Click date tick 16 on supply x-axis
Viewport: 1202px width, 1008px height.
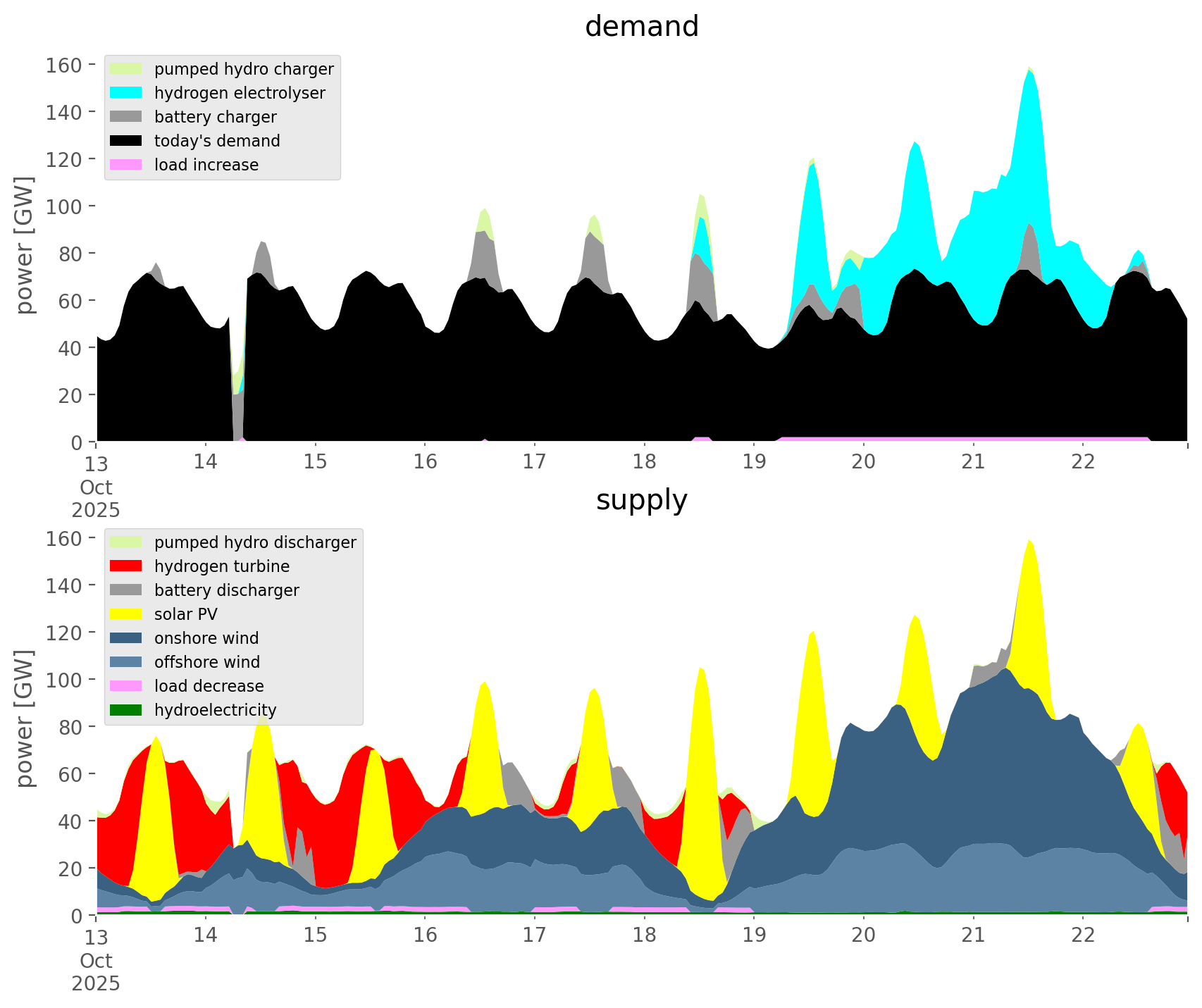tap(425, 935)
